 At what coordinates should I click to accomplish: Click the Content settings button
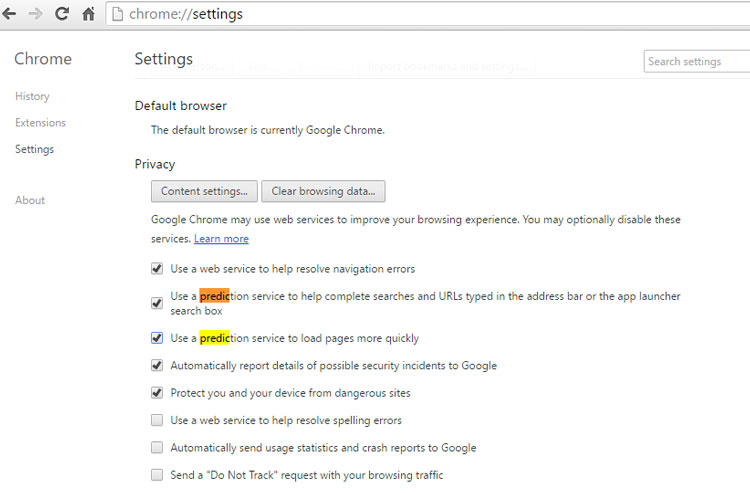click(204, 191)
